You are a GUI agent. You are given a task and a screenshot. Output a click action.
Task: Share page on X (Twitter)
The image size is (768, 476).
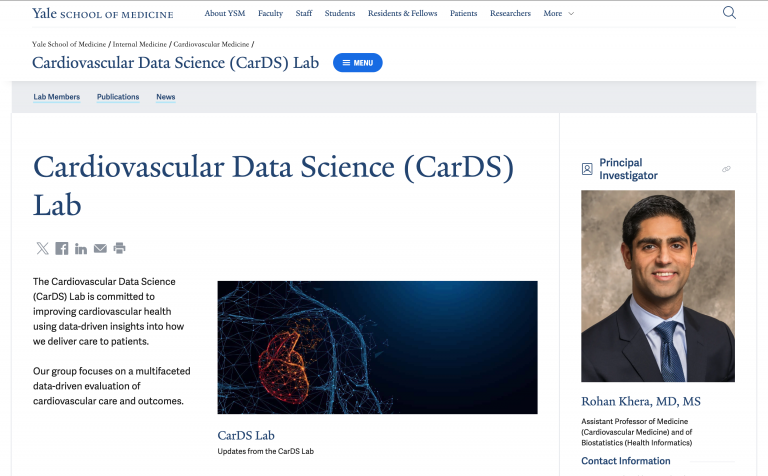point(43,248)
